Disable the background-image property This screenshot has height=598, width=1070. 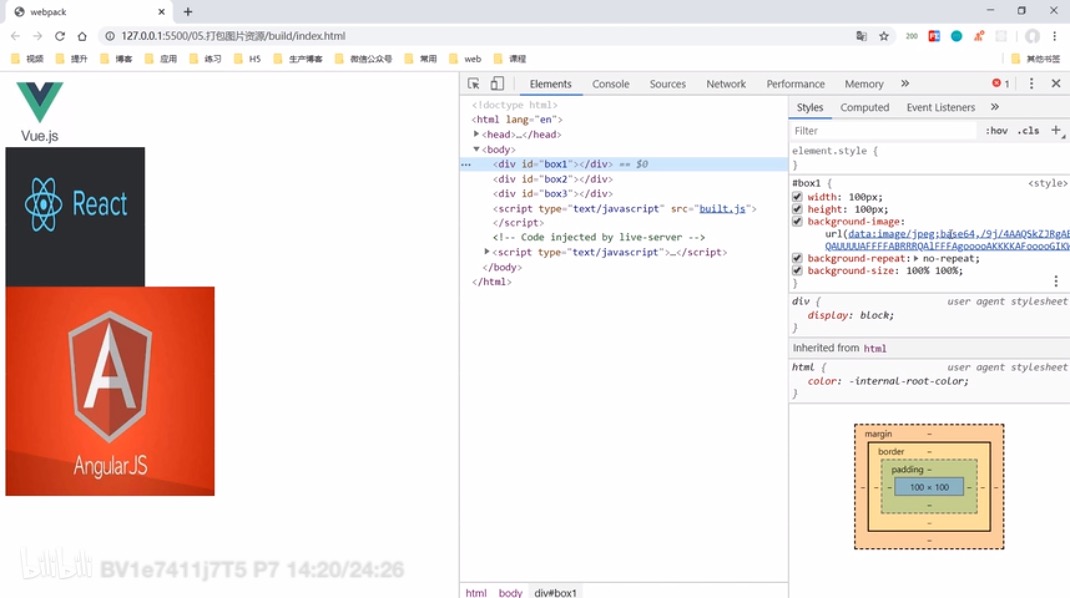[797, 221]
